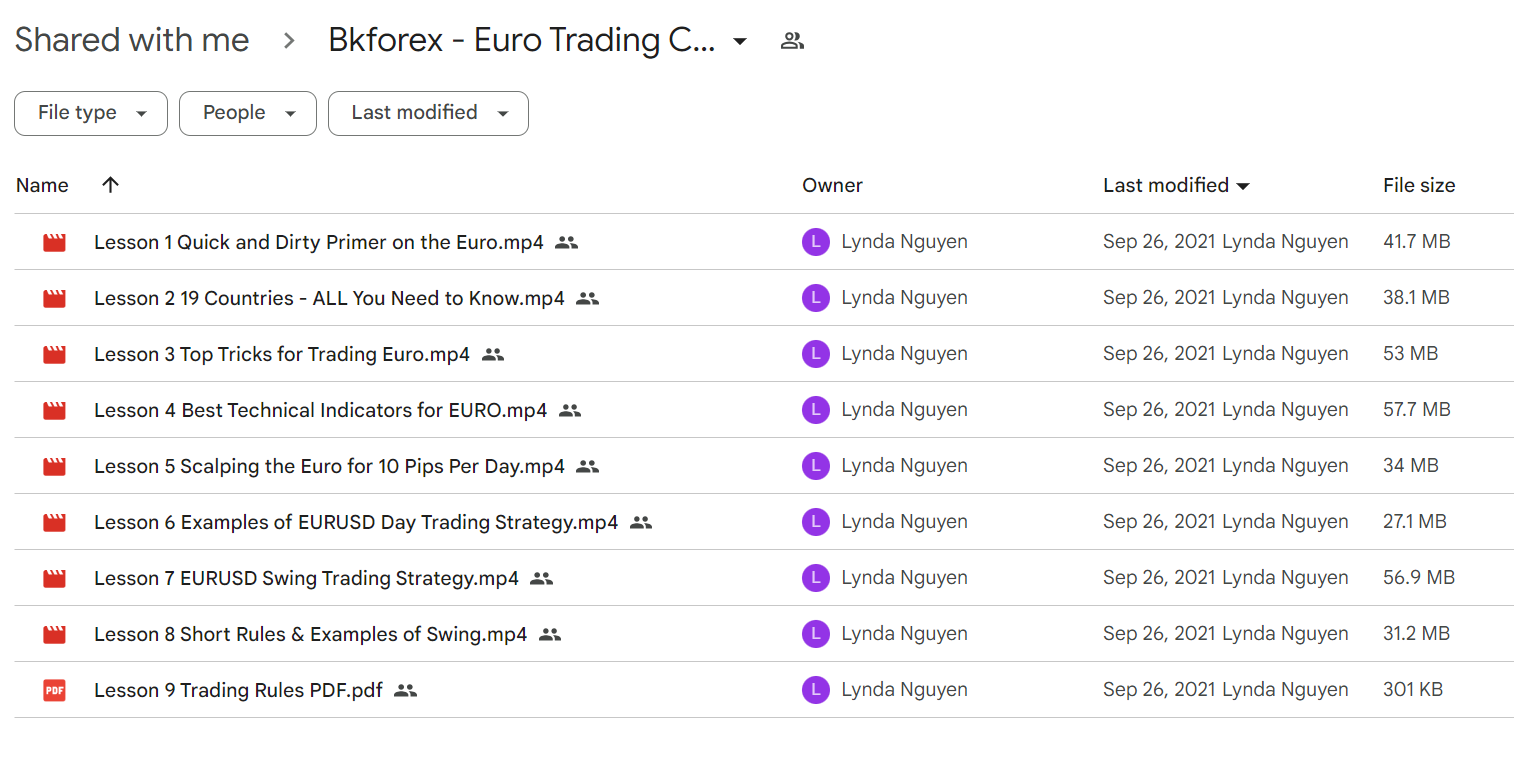Image resolution: width=1514 pixels, height=761 pixels.
Task: Click the 31.2 MB file size
Action: 1416,634
